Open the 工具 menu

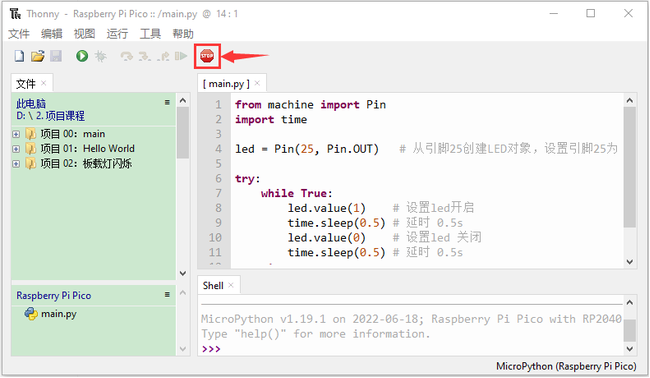[x=150, y=34]
